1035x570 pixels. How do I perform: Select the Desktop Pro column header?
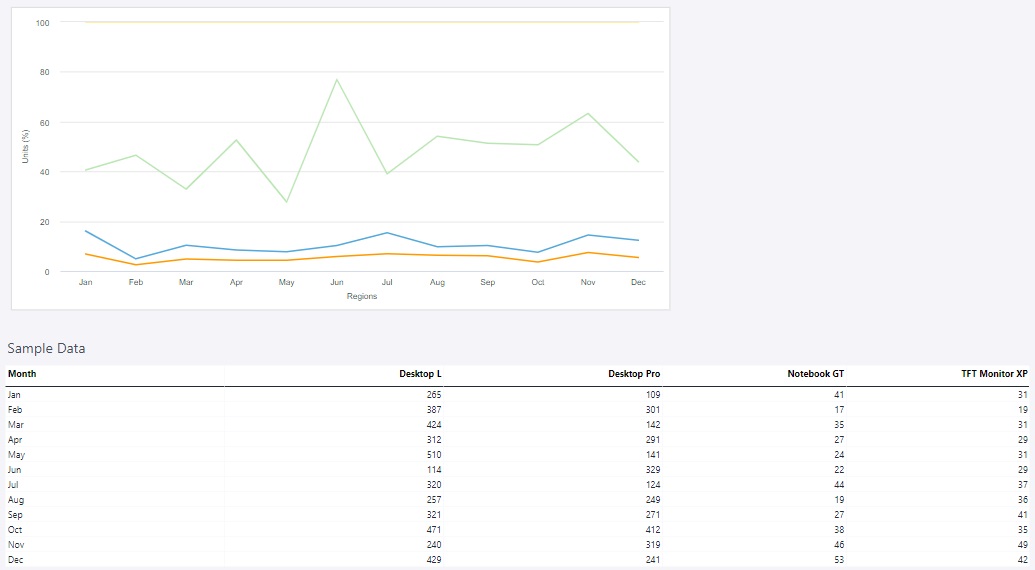[634, 374]
